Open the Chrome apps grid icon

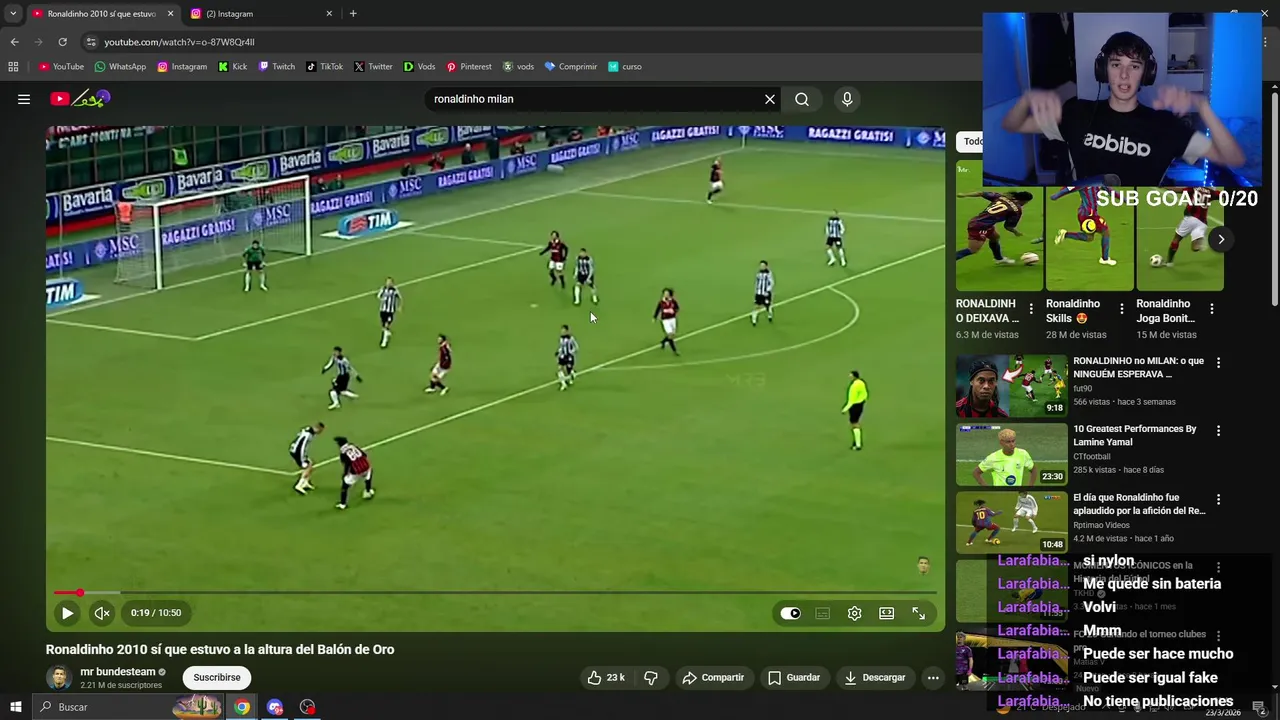[x=13, y=67]
